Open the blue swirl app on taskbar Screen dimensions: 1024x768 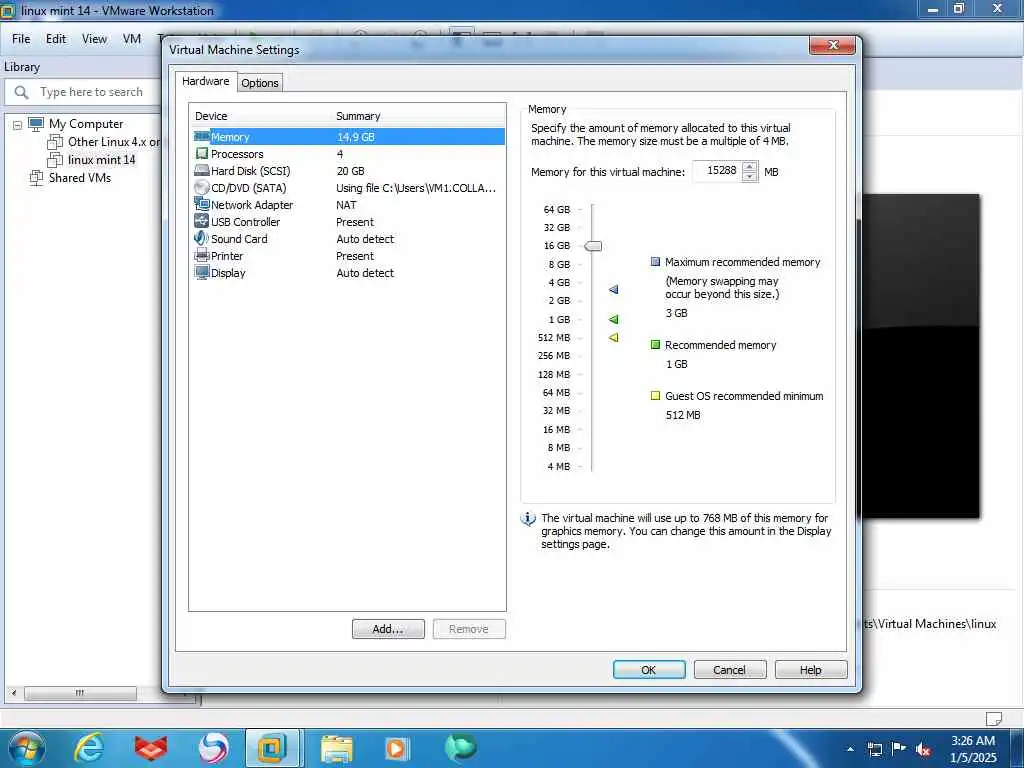[213, 748]
